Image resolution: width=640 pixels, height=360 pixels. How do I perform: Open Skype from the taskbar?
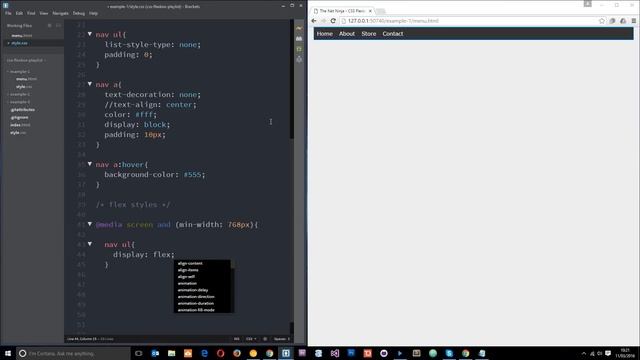[449, 353]
